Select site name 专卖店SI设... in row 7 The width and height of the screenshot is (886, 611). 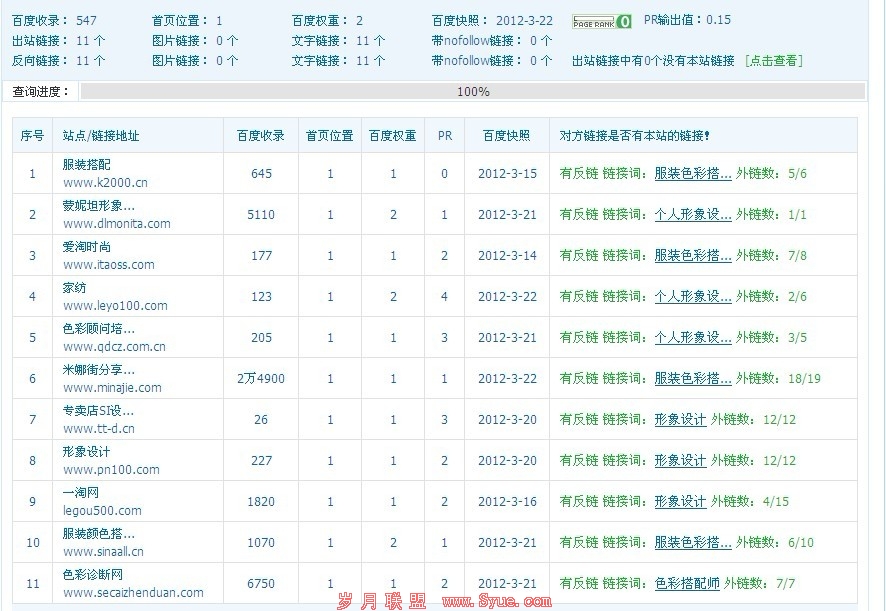(98, 410)
